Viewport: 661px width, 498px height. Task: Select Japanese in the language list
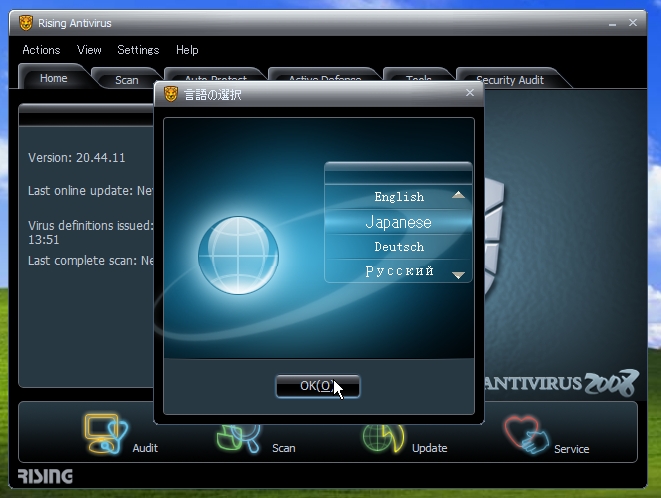click(x=398, y=222)
